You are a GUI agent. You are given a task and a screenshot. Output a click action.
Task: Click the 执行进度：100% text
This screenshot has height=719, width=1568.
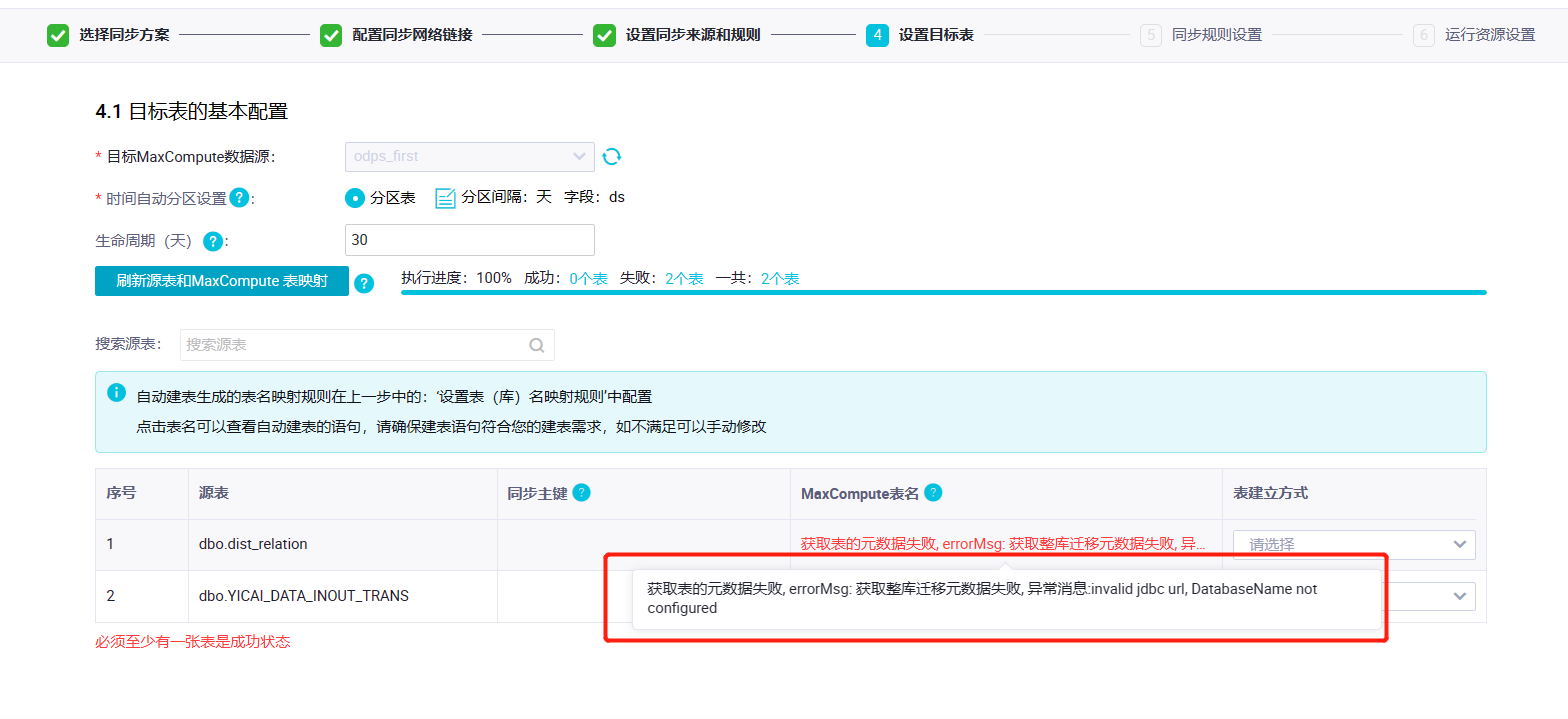click(456, 279)
